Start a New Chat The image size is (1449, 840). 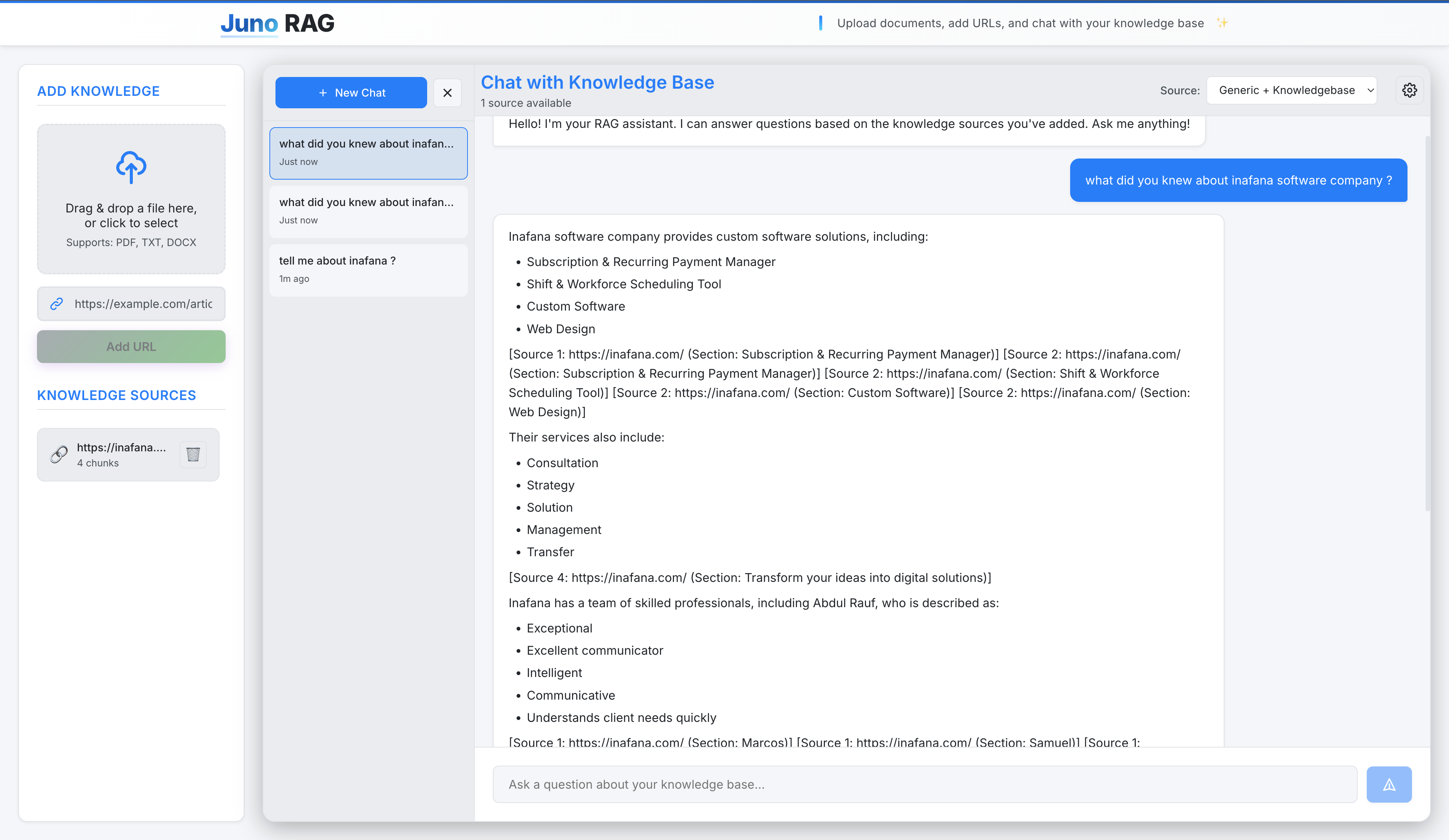tap(351, 92)
